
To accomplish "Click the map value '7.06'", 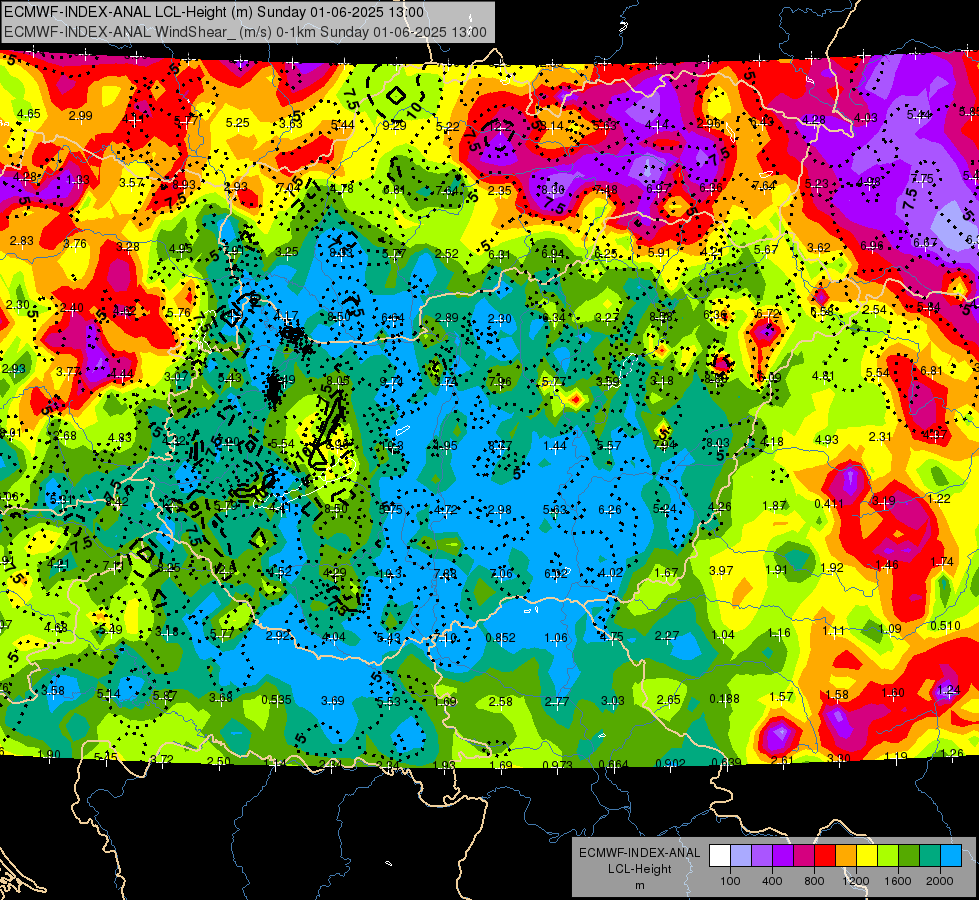I will [x=501, y=573].
